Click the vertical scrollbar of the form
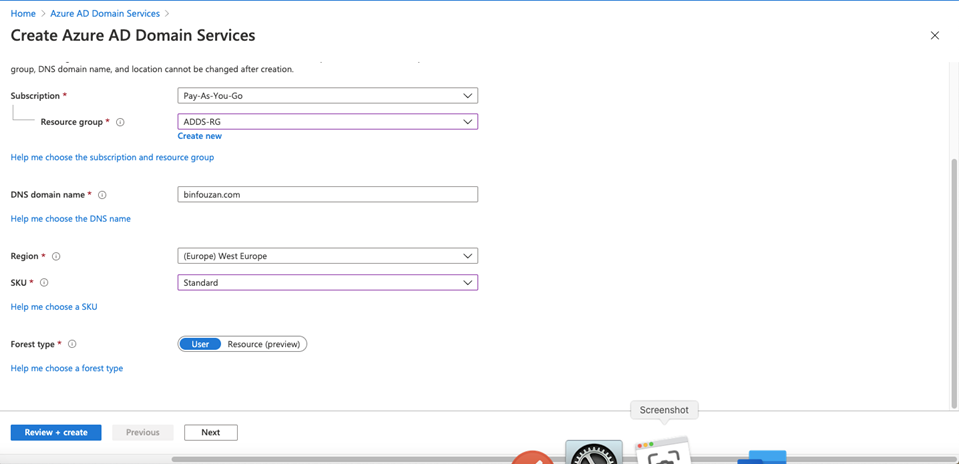 point(955,284)
